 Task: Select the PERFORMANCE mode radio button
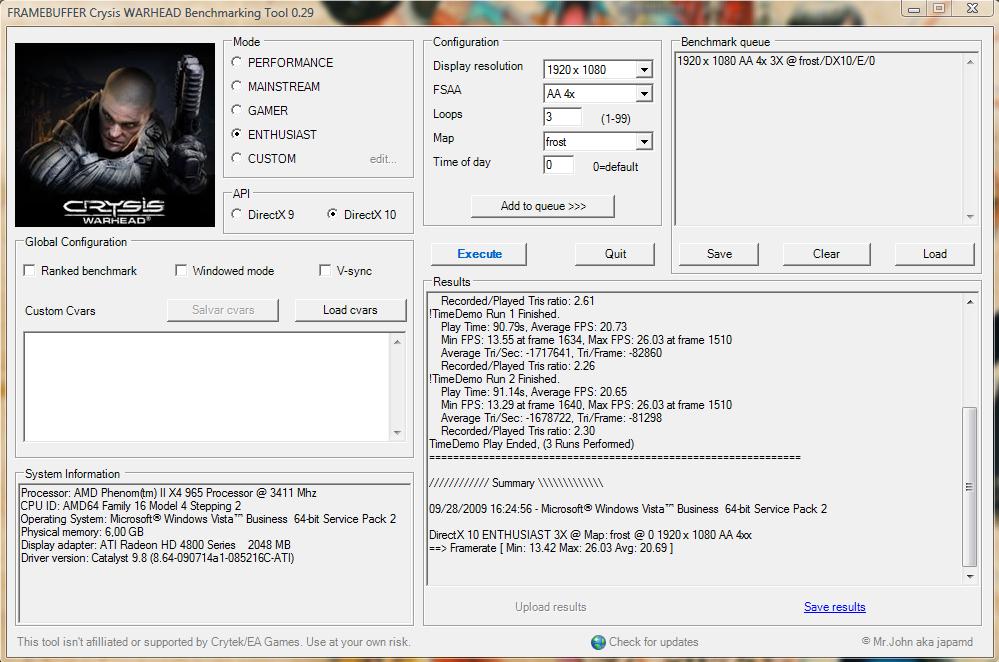click(x=236, y=62)
